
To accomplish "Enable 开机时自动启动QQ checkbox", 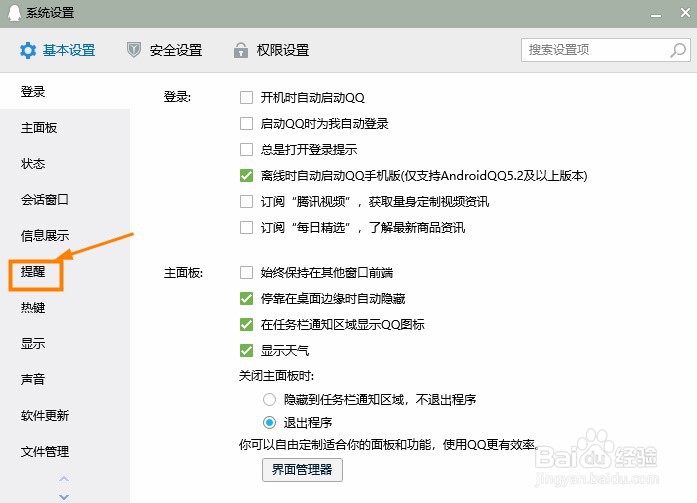I will click(246, 97).
